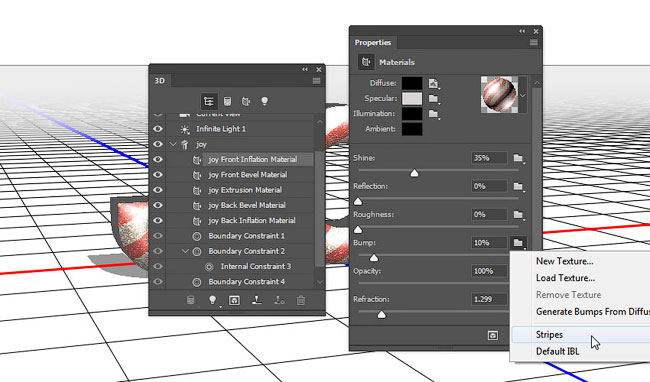Hide joy Front Inflation Material
Viewport: 650px width, 382px height.
click(x=158, y=160)
